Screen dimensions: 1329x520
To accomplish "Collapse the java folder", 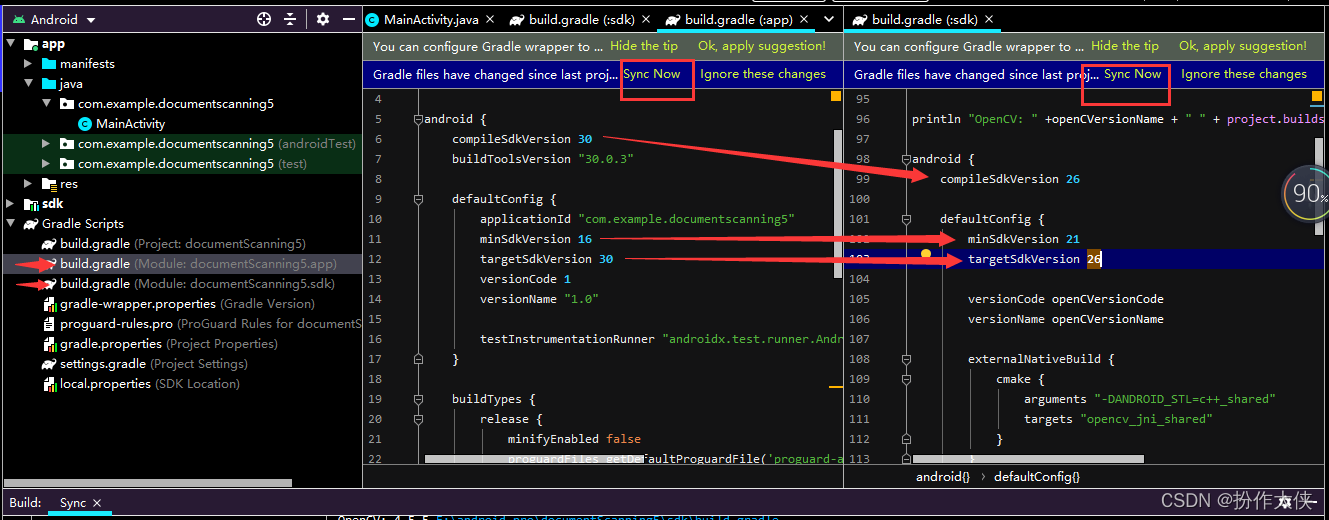I will pos(29,84).
